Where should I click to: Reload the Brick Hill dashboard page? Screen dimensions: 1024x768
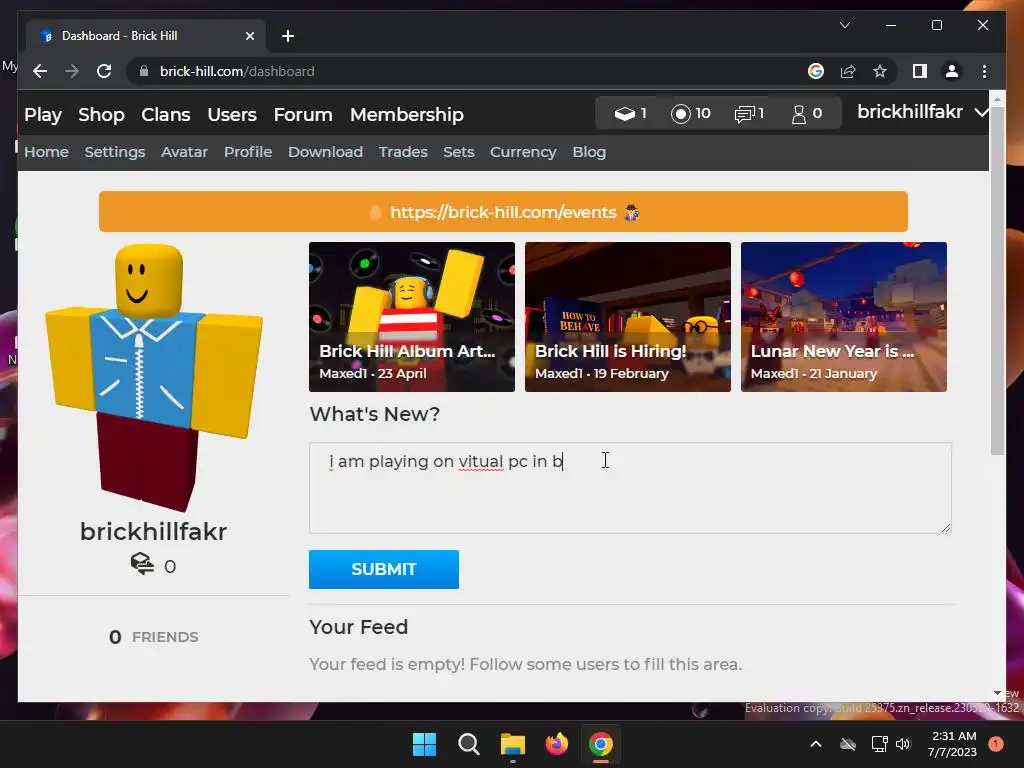point(104,71)
